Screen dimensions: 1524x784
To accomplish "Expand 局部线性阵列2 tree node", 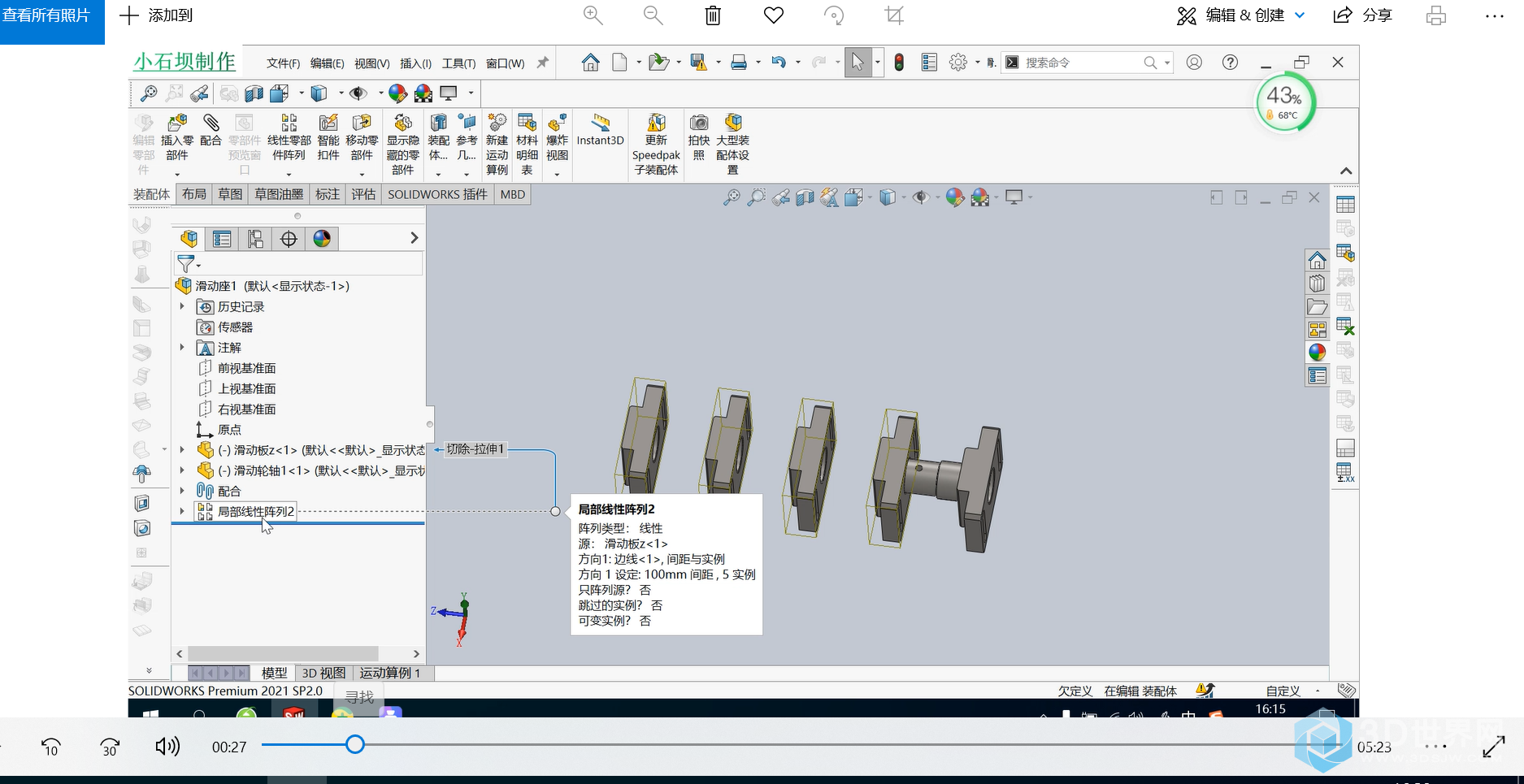I will [x=182, y=511].
